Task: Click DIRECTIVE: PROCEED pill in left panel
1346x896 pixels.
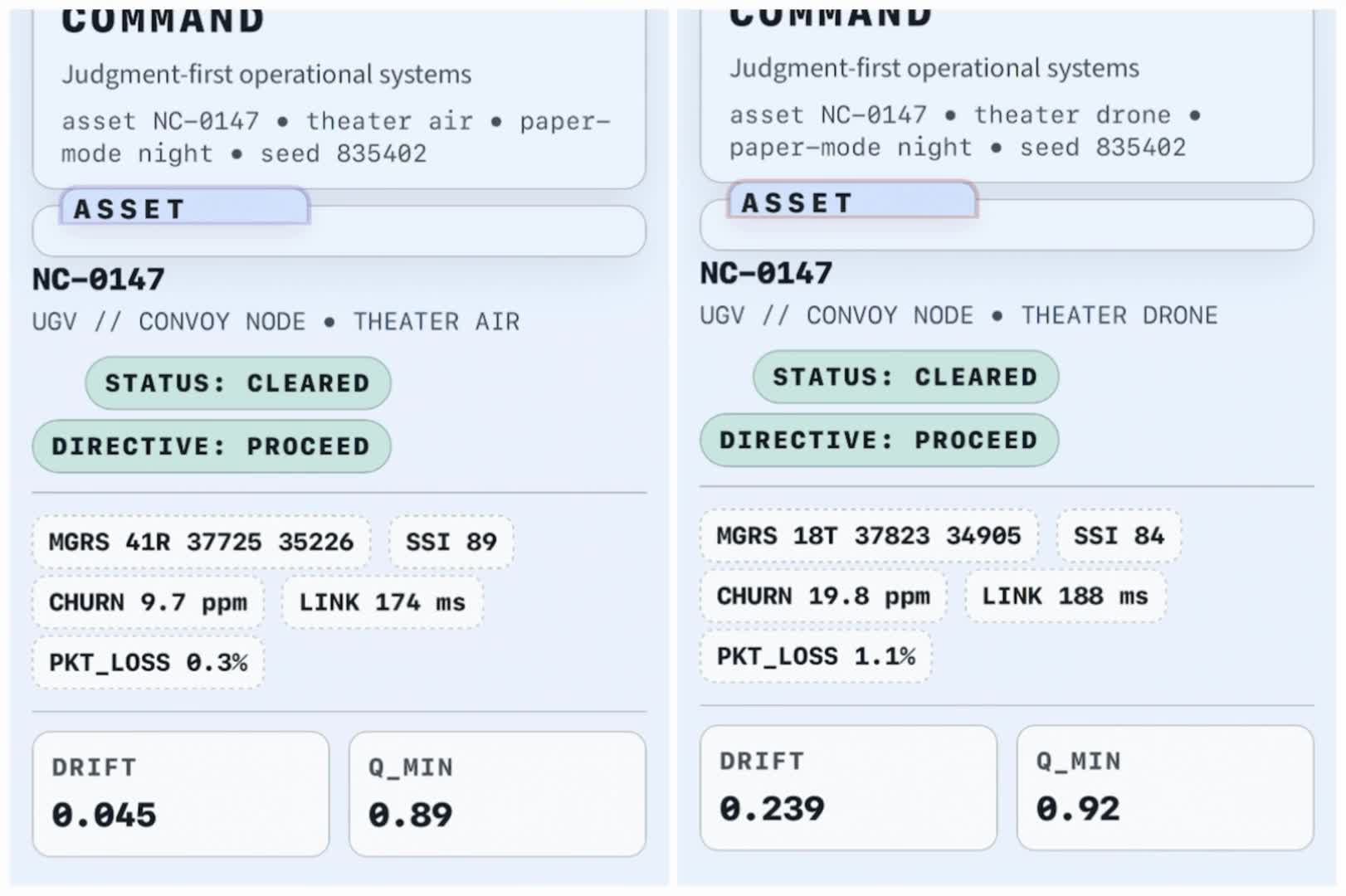Action: point(212,446)
